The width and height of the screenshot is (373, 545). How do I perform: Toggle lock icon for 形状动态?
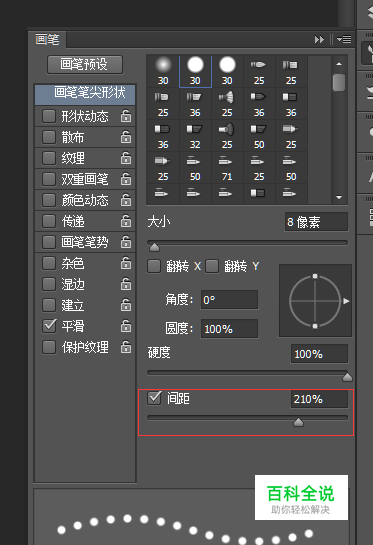point(126,116)
